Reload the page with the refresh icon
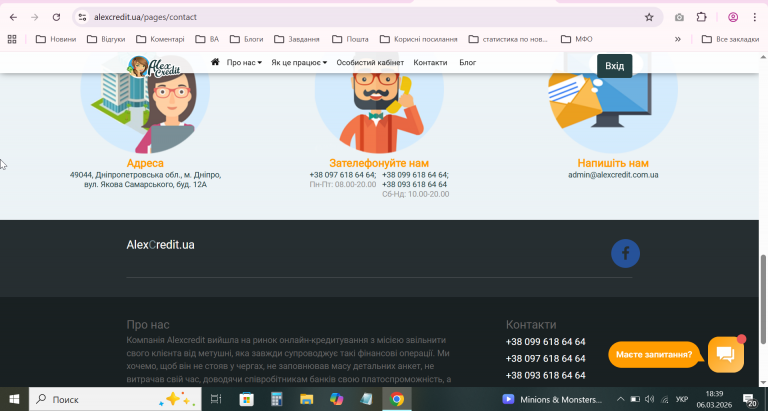Viewport: 768px width, 411px height. pos(56,17)
